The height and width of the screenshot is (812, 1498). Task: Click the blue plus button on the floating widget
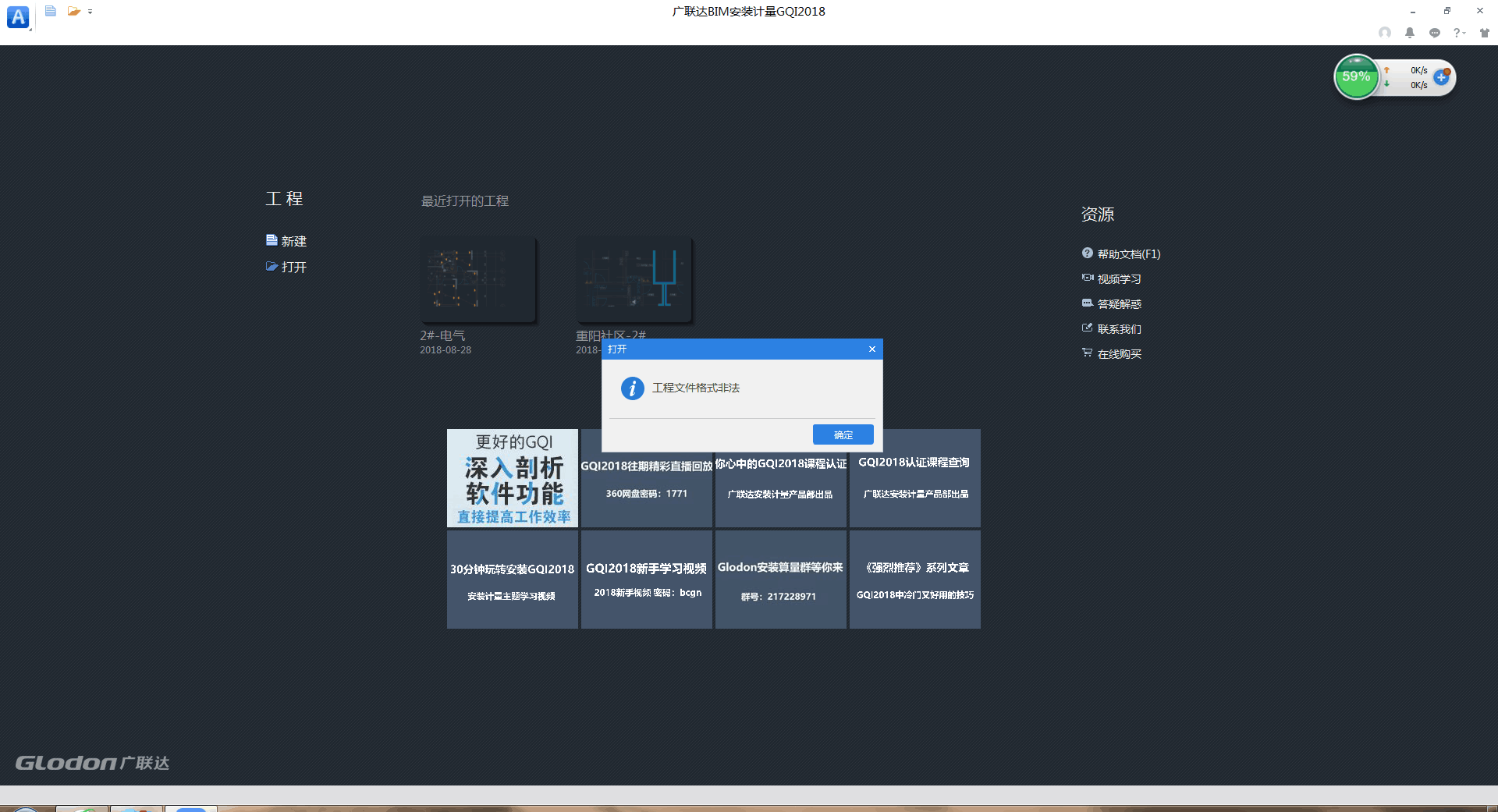(1442, 77)
